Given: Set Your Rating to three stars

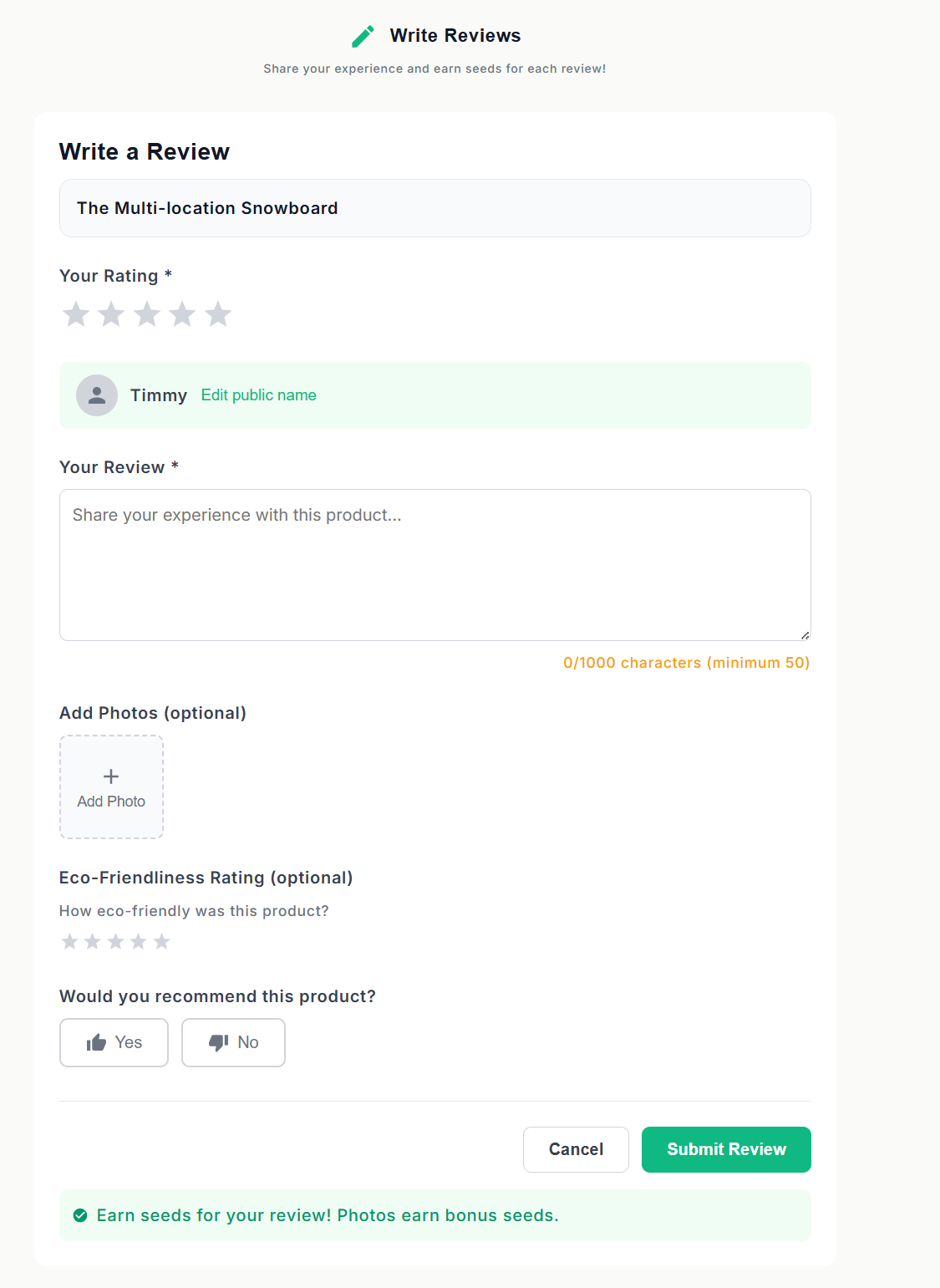Looking at the screenshot, I should point(147,314).
